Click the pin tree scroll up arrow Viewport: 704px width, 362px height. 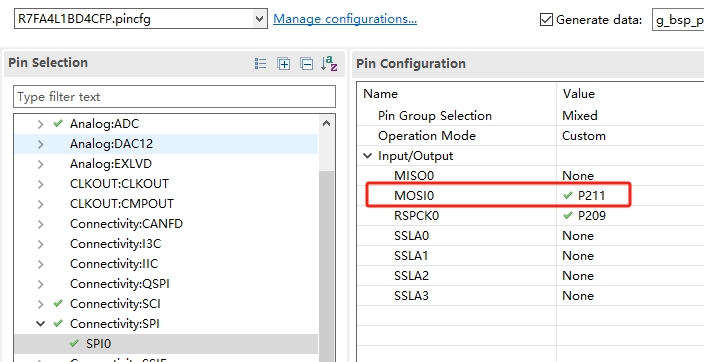click(x=326, y=123)
